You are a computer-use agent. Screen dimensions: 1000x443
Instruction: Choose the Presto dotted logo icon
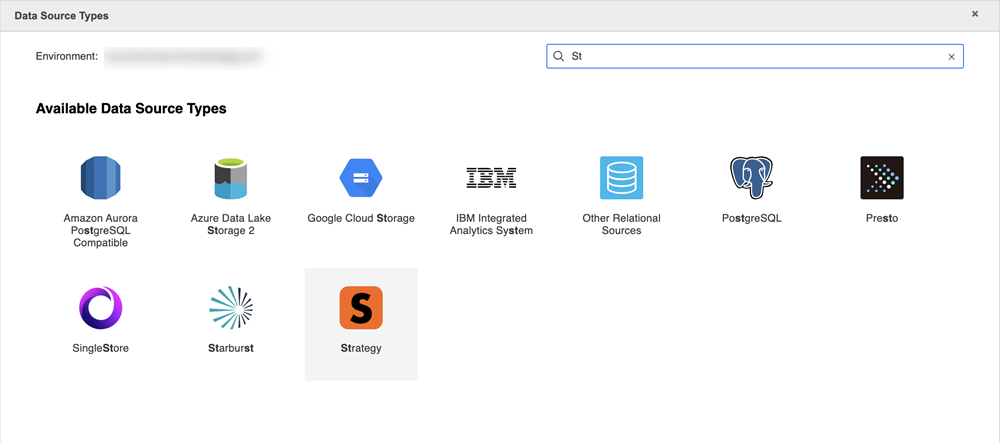point(882,178)
